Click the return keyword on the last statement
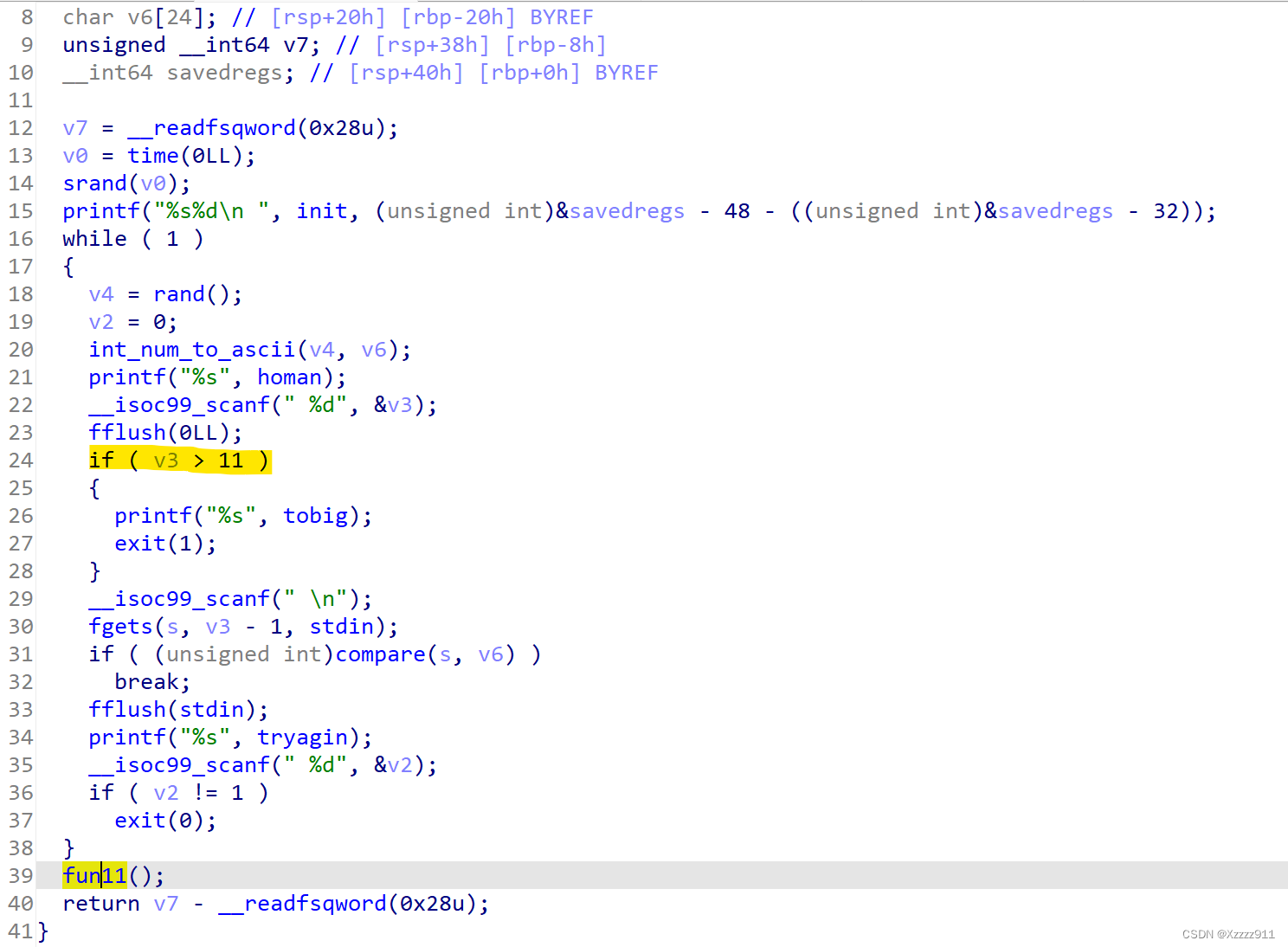The height and width of the screenshot is (947, 1288). click(x=100, y=904)
